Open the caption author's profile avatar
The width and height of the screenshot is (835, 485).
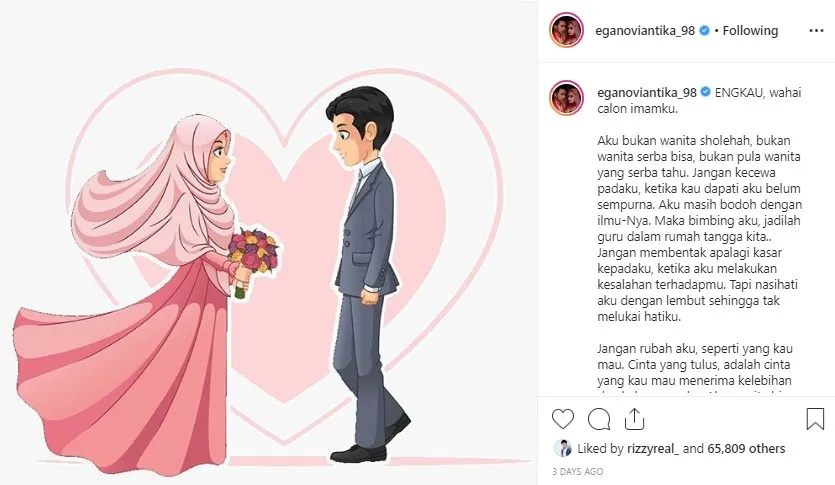pyautogui.click(x=566, y=98)
